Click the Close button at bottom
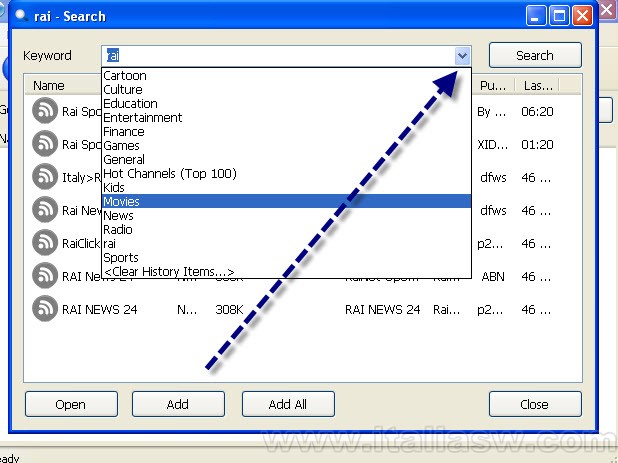The image size is (618, 463). (x=535, y=404)
